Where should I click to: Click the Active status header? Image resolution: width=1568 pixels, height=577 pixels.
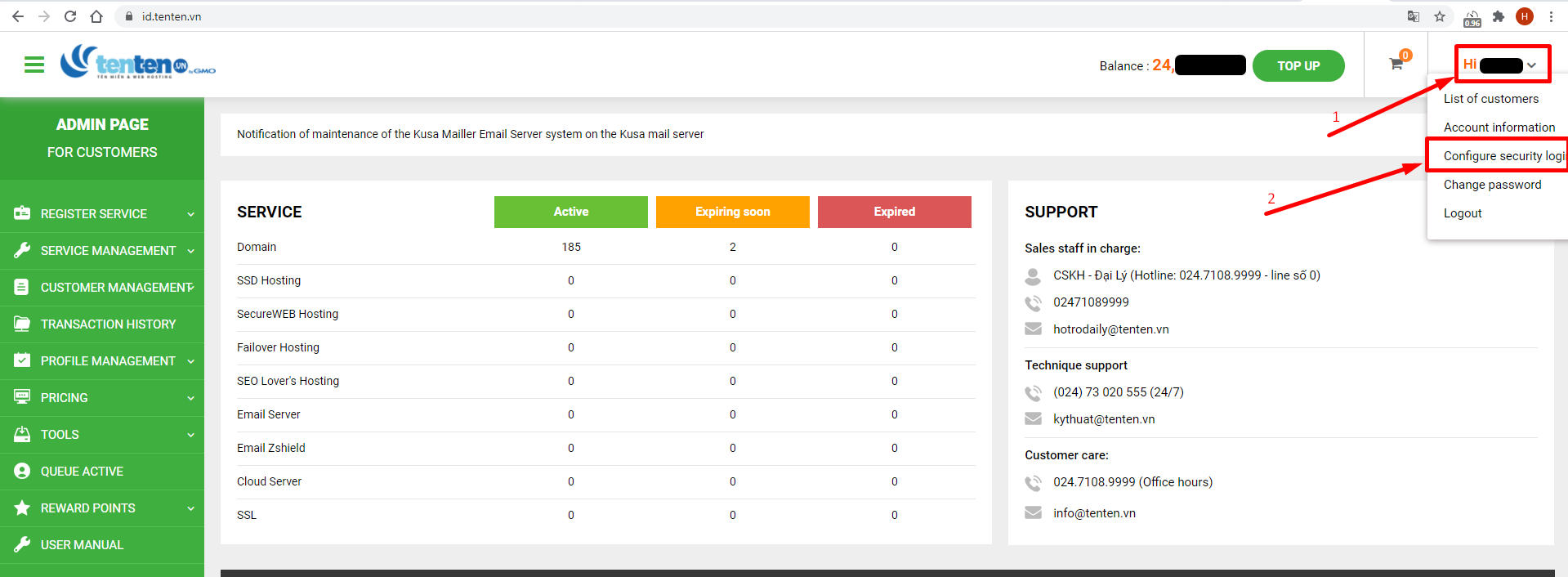(571, 212)
